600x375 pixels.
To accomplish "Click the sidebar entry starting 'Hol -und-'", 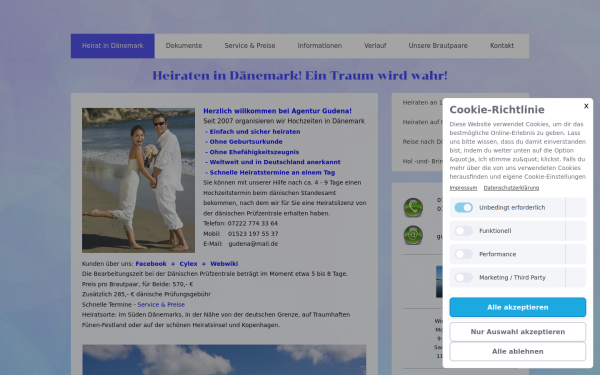I will tap(422, 161).
